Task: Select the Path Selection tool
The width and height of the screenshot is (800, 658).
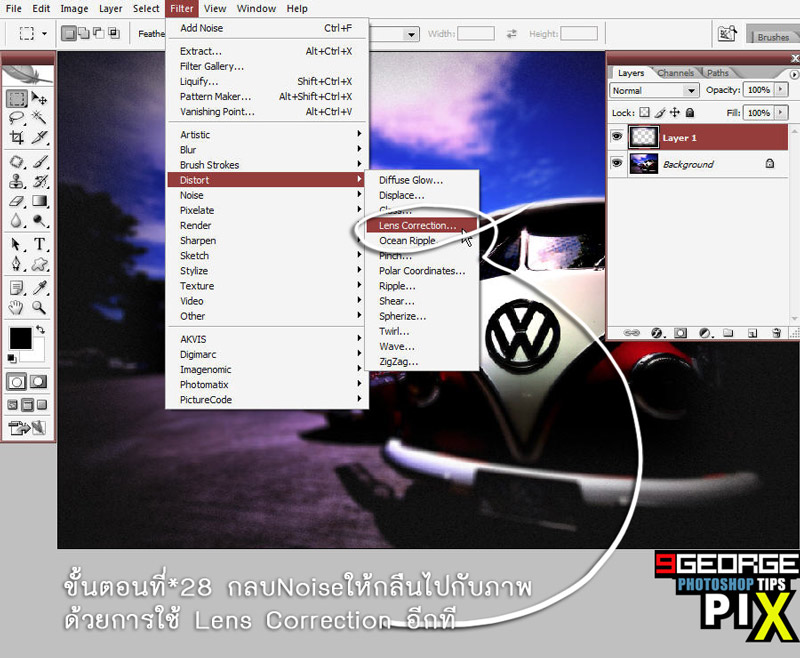Action: click(17, 245)
